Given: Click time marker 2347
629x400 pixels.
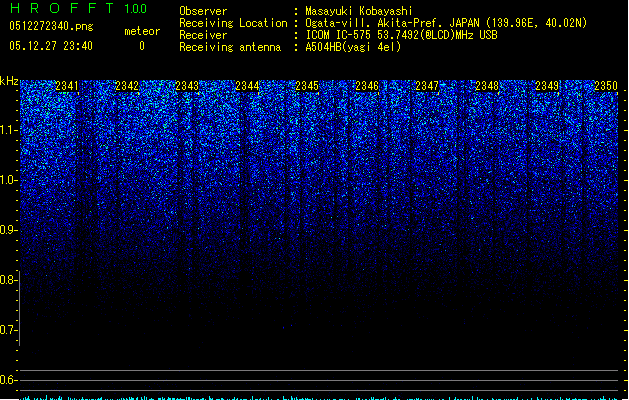Looking at the screenshot, I should pyautogui.click(x=427, y=86).
